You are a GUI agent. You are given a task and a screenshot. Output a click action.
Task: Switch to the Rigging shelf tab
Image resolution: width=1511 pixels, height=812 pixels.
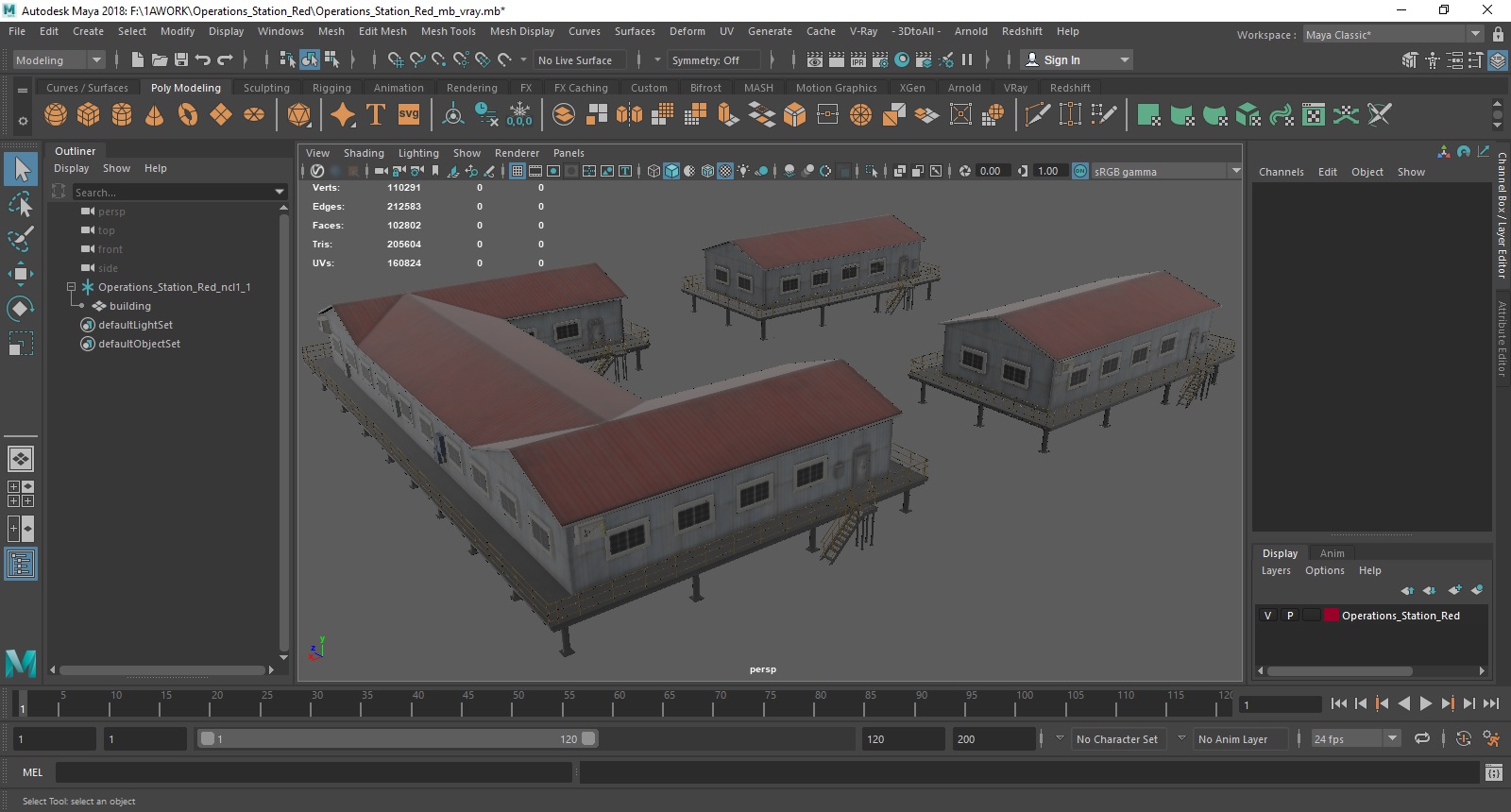[x=331, y=88]
